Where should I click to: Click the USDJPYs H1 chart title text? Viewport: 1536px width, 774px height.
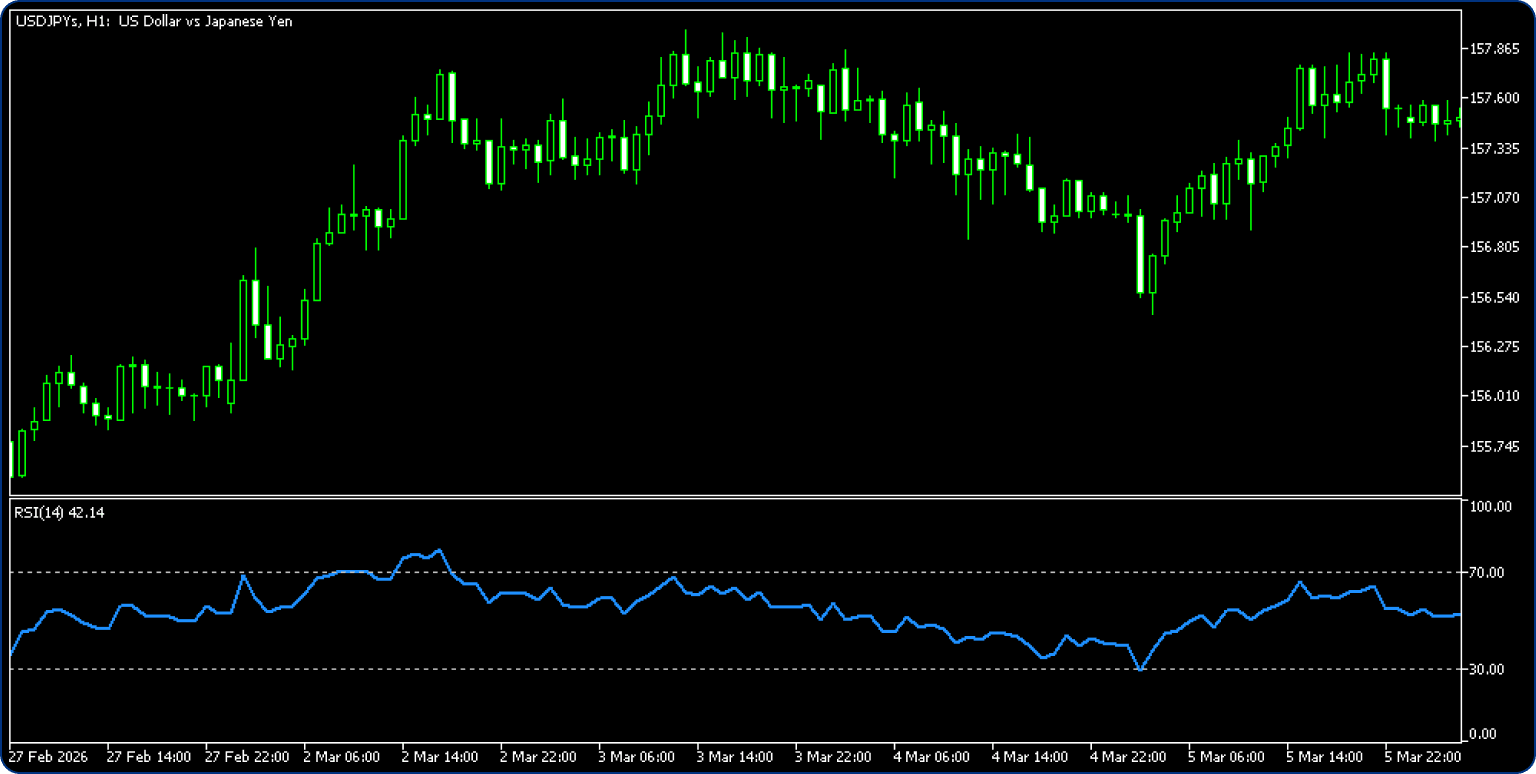154,21
